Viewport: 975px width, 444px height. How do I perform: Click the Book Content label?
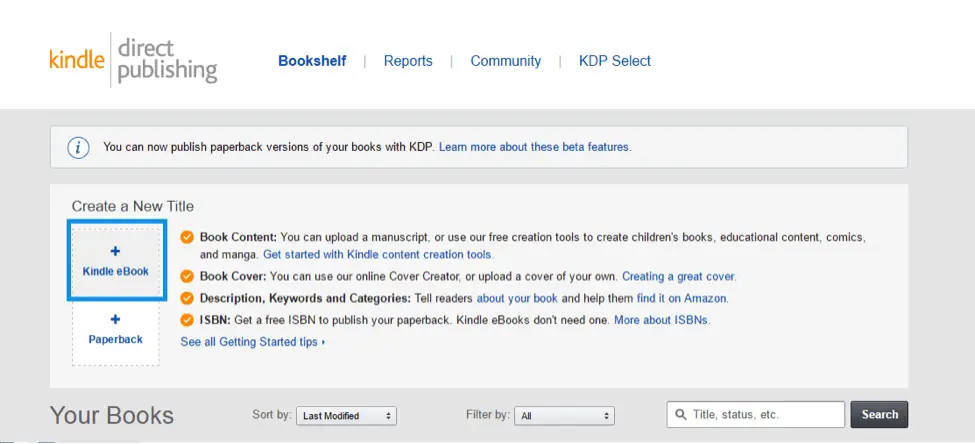(x=238, y=238)
